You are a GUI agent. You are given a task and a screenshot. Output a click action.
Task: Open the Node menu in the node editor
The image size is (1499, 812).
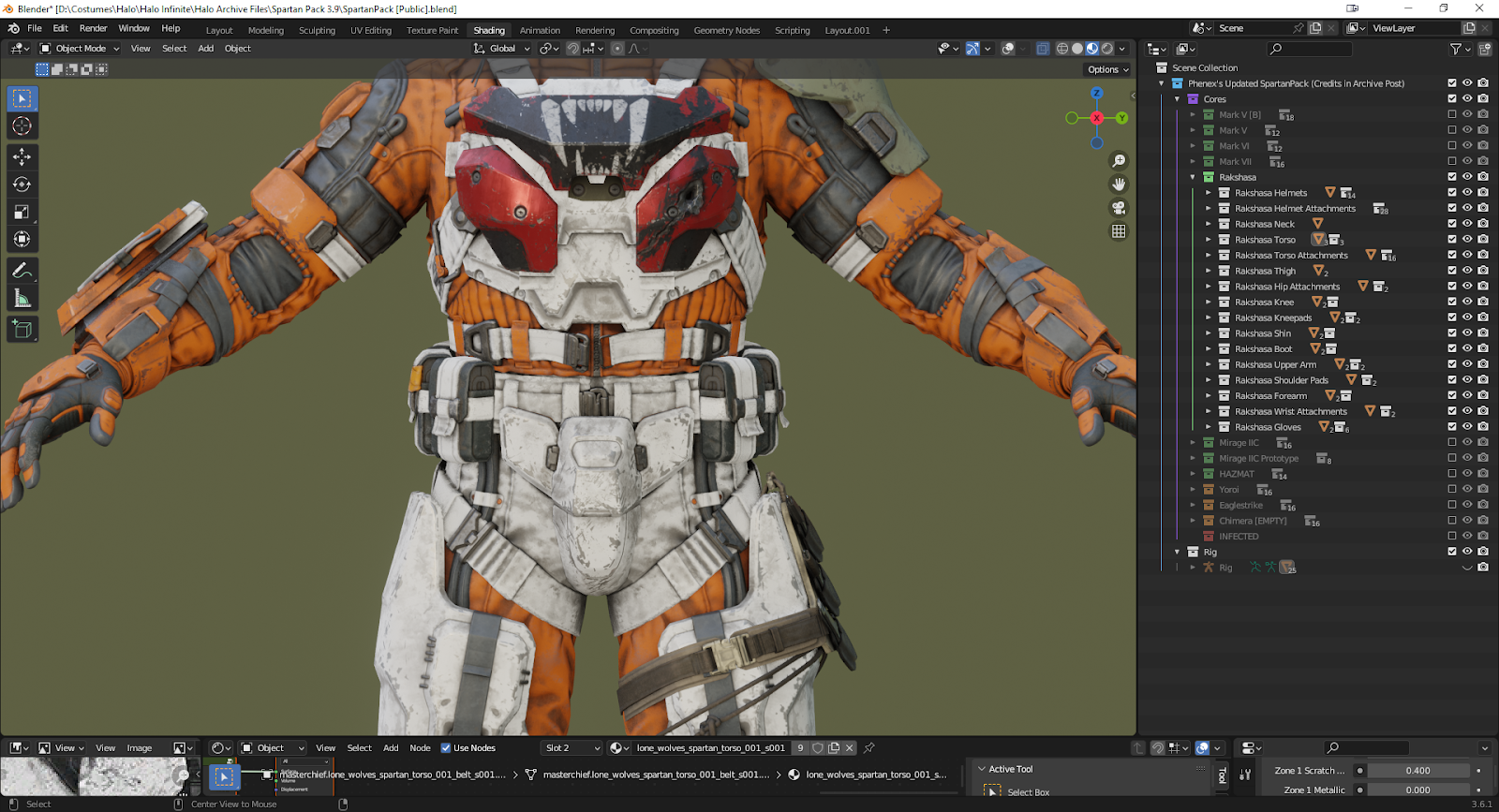(420, 747)
